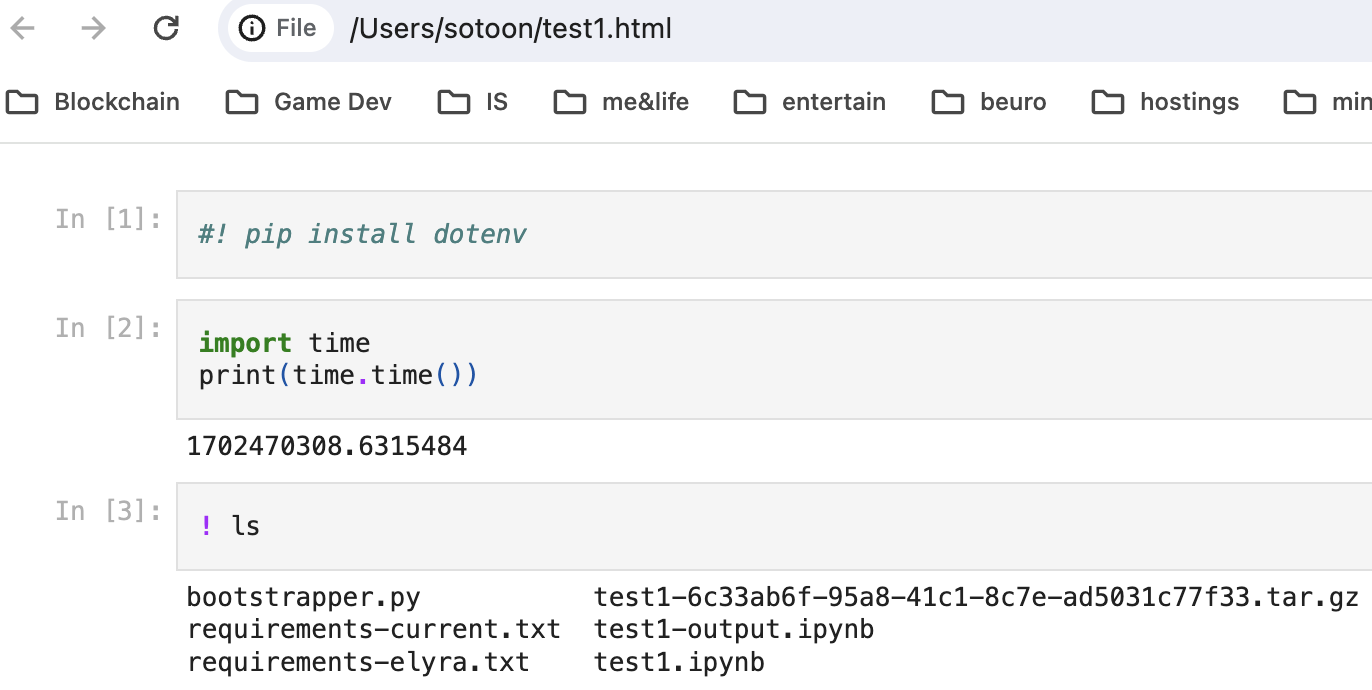Open the IS bookmark folder
The width and height of the screenshot is (1372, 690).
[x=474, y=102]
